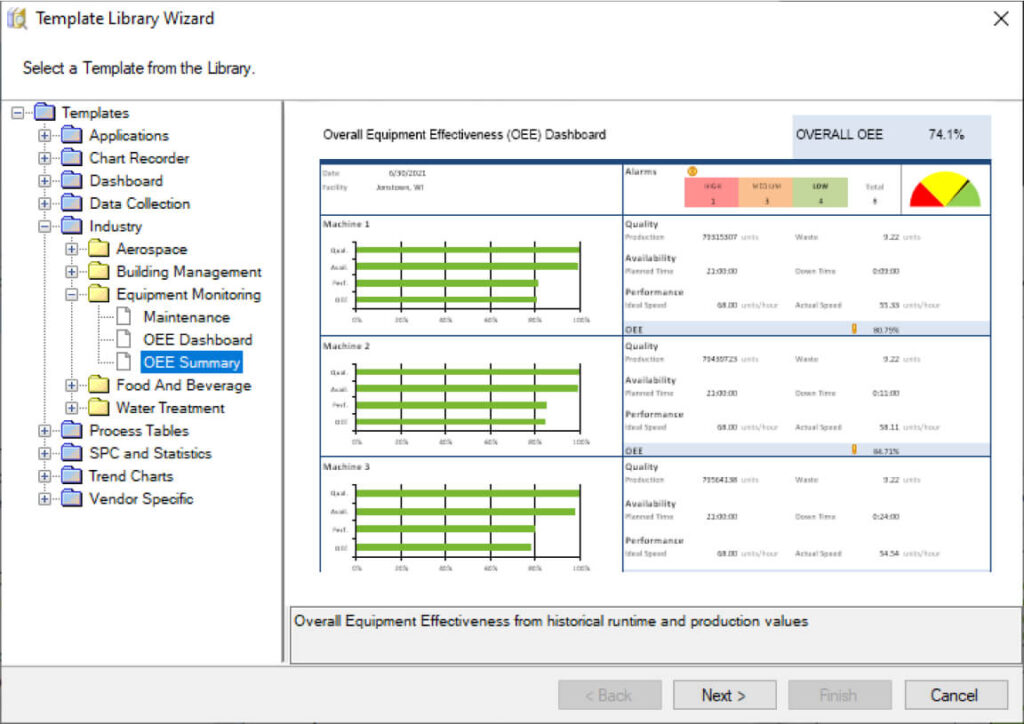Select the Building Management folder

tap(188, 272)
